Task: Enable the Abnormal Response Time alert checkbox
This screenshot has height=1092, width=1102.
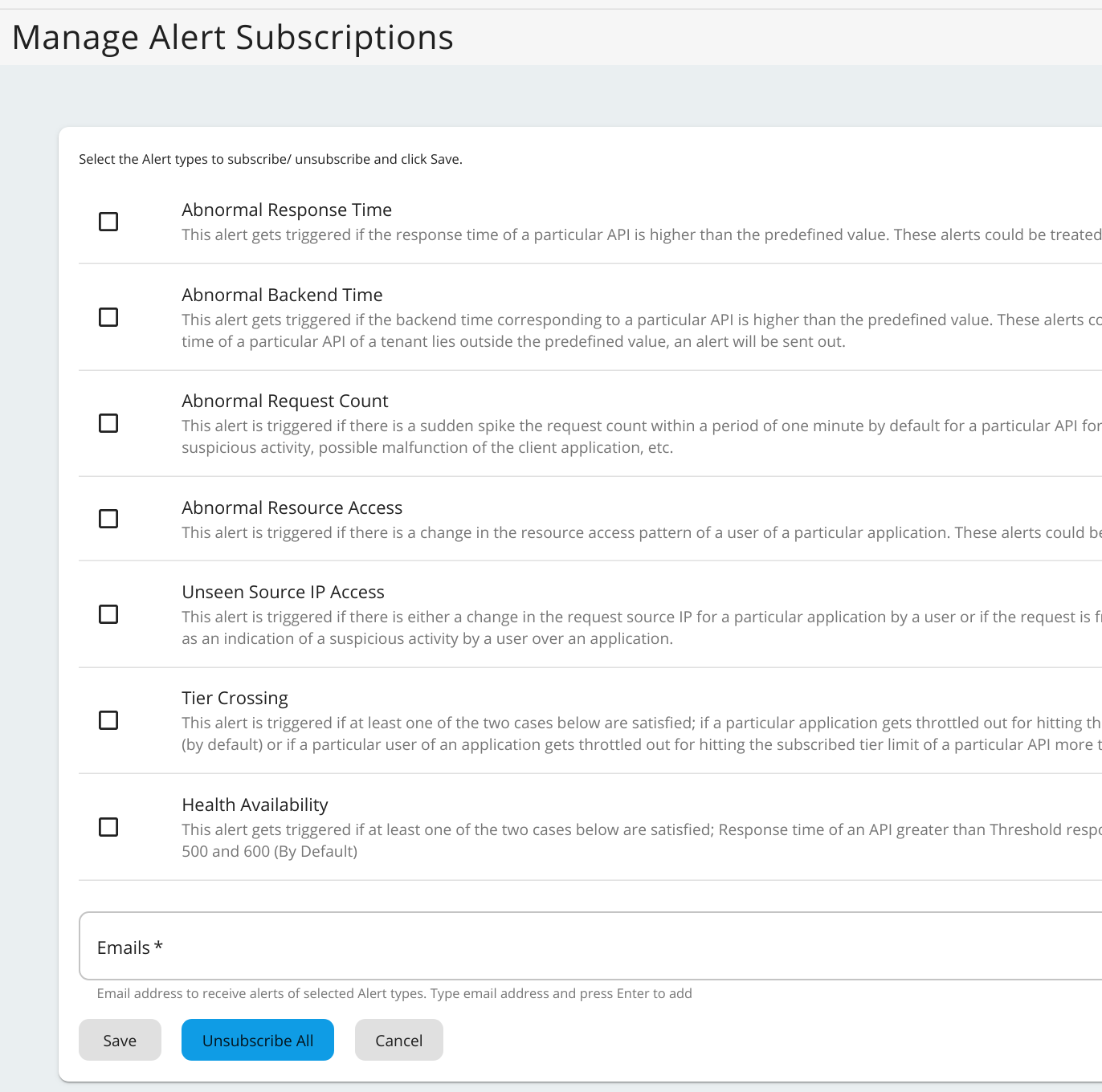Action: pyautogui.click(x=108, y=222)
